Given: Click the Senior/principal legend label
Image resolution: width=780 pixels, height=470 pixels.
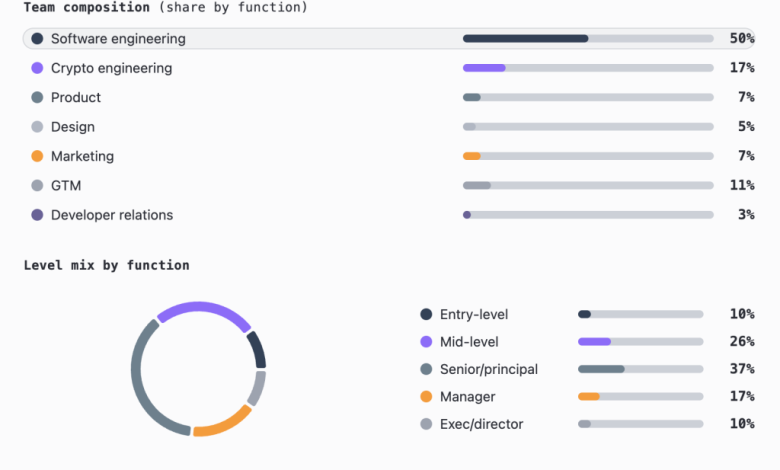Looking at the screenshot, I should tap(489, 369).
